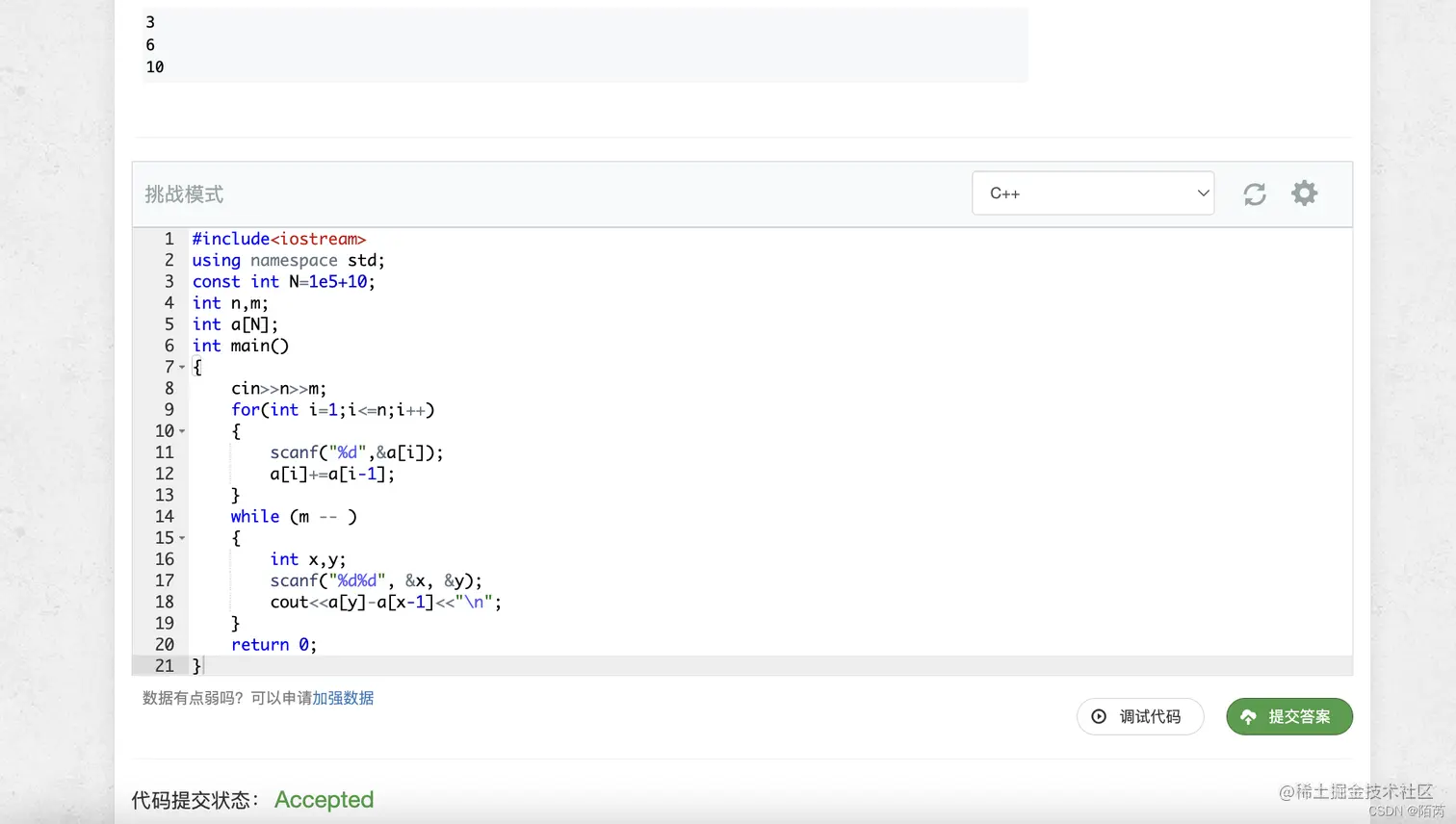Click the 'a[i]+=a[i-1];' line
The height and width of the screenshot is (824, 1456).
332,474
